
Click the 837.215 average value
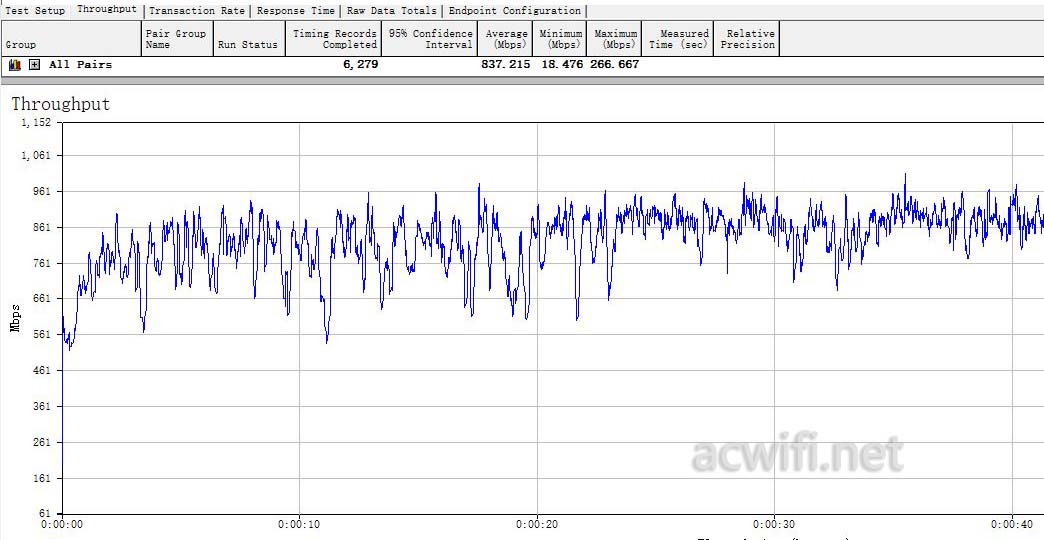(x=506, y=65)
